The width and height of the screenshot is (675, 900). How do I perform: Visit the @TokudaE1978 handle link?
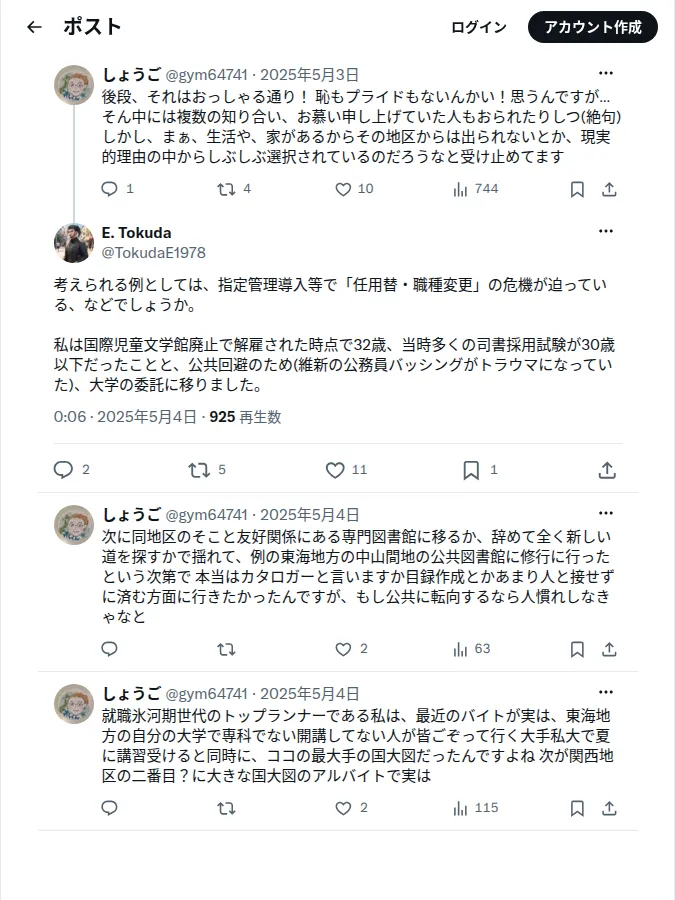pyautogui.click(x=153, y=253)
